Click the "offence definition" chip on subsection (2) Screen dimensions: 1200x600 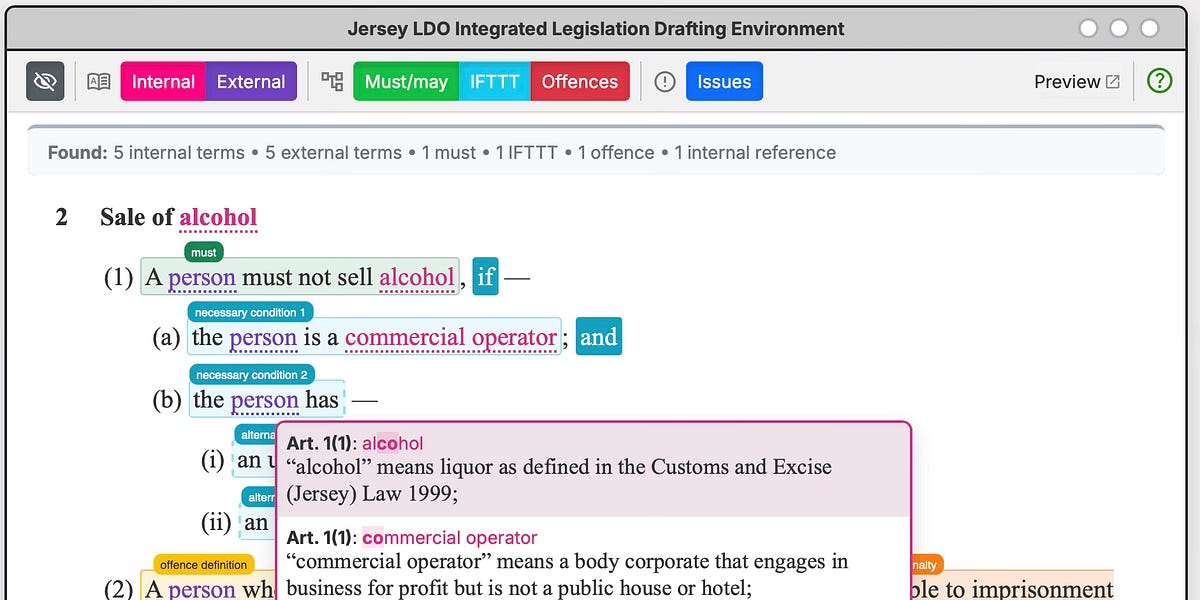click(202, 564)
